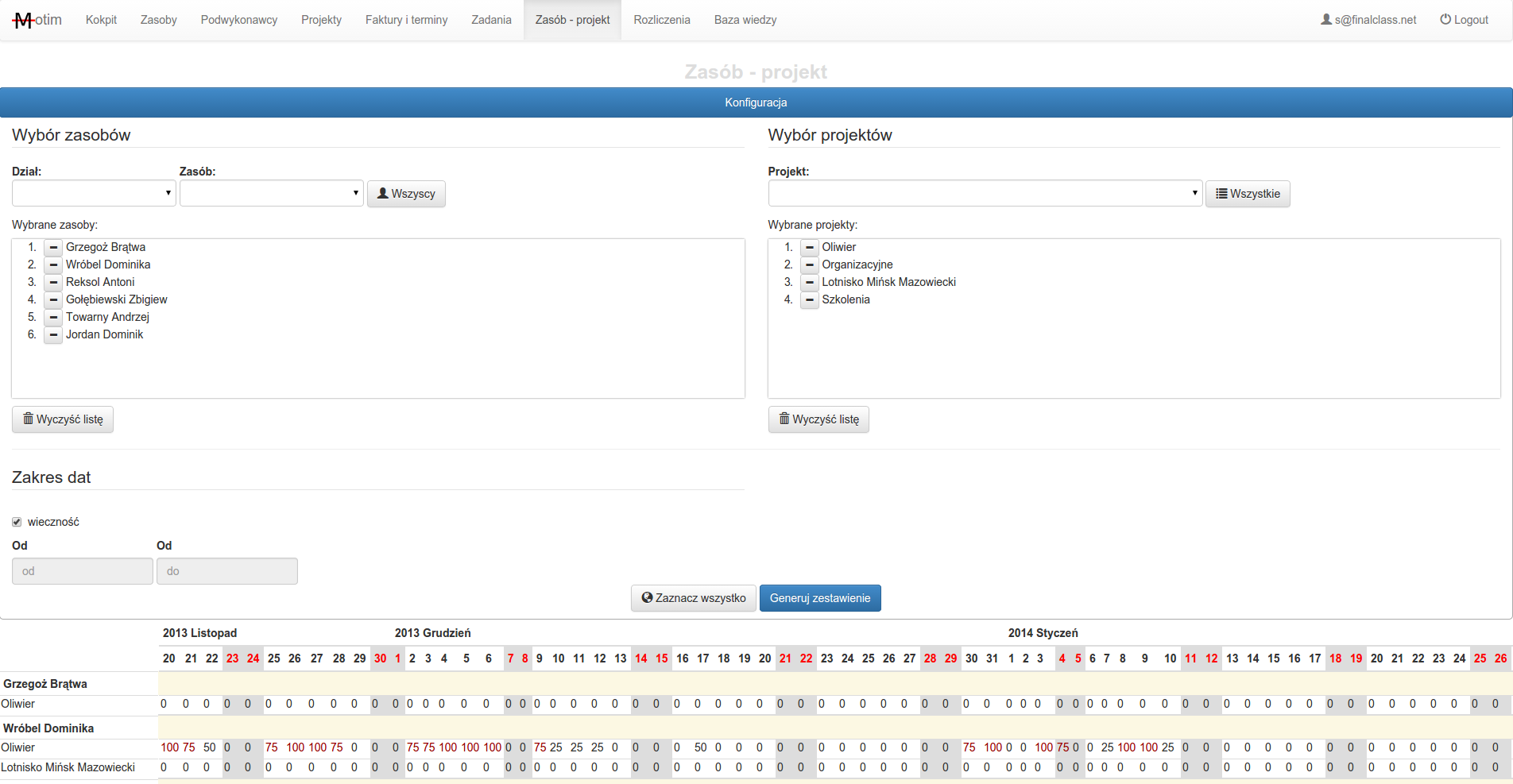1513x784 pixels.
Task: Remove Reksol Antoni from selected resources
Action: click(53, 283)
